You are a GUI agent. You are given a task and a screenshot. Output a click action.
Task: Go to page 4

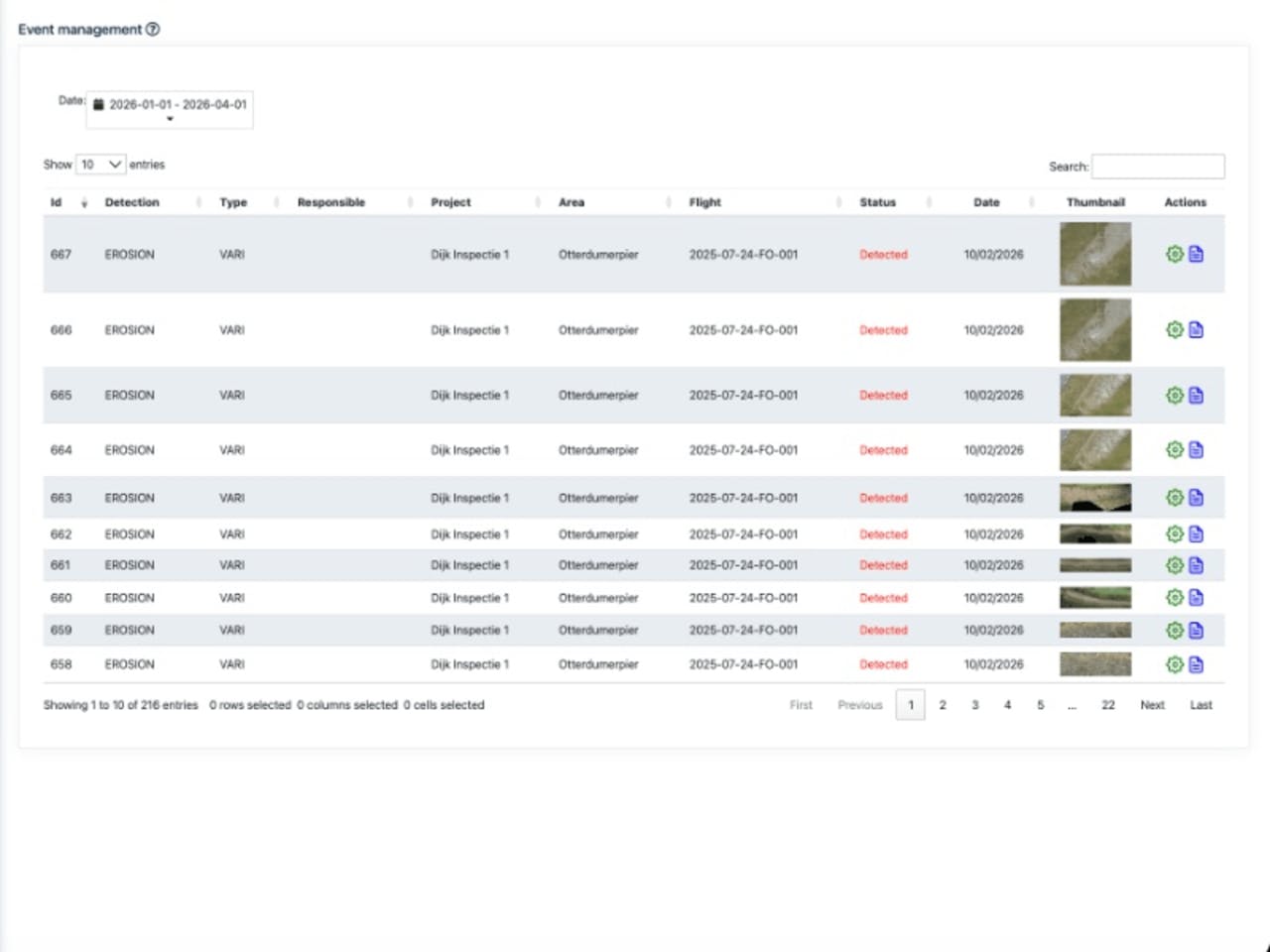[1007, 705]
